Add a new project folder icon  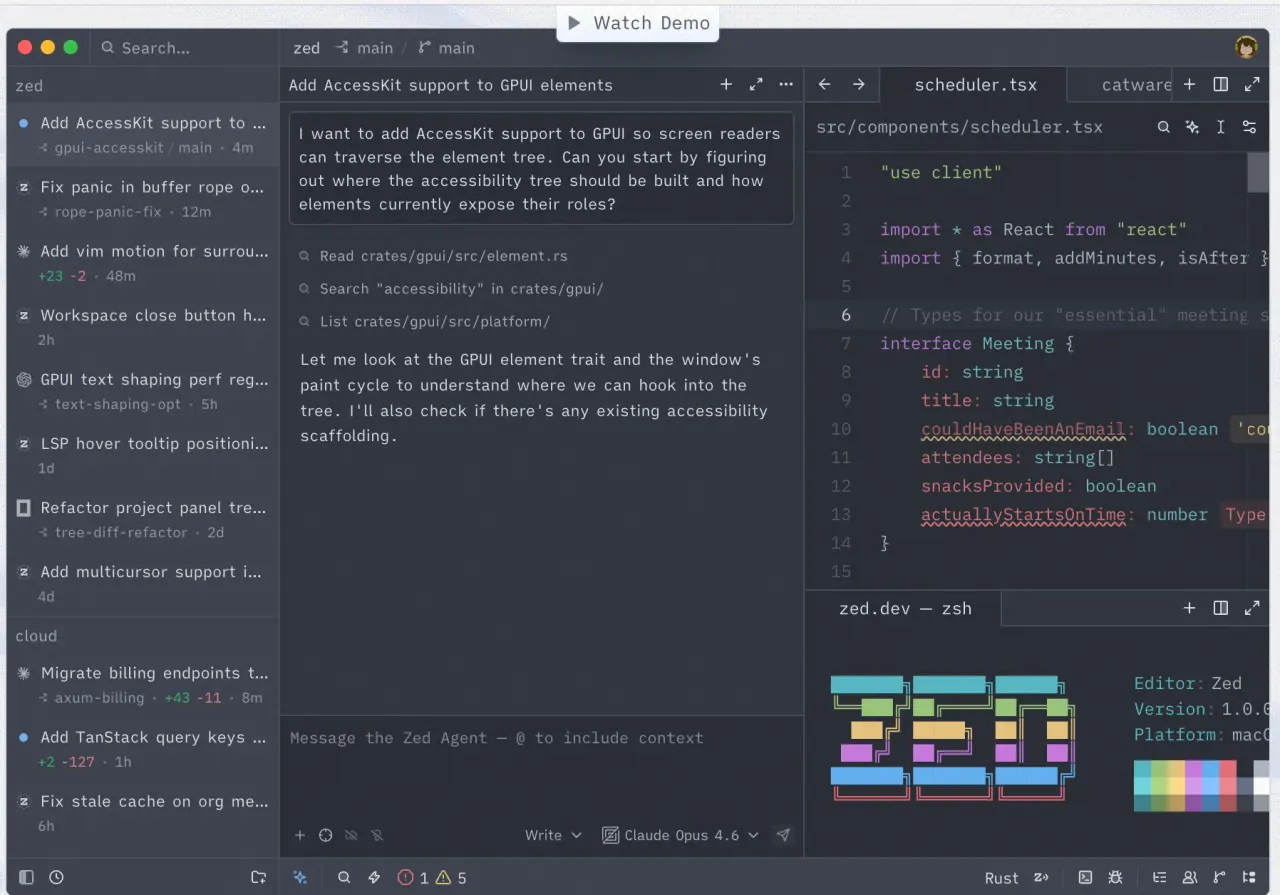tap(258, 877)
